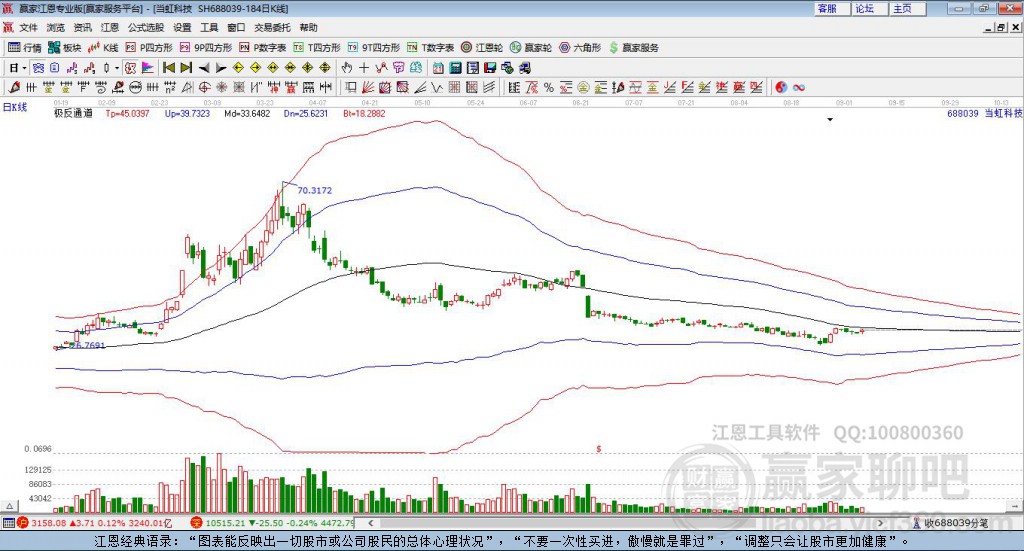Click the 极反通道 indicator name
Screen dimensions: 1024x551
pos(73,114)
